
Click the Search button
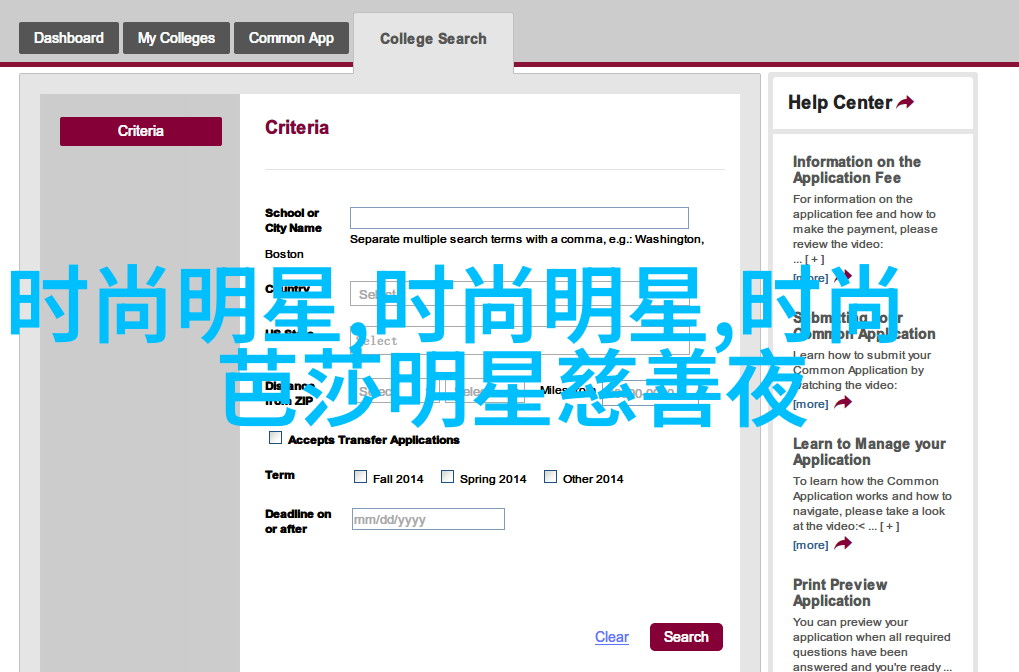point(686,637)
